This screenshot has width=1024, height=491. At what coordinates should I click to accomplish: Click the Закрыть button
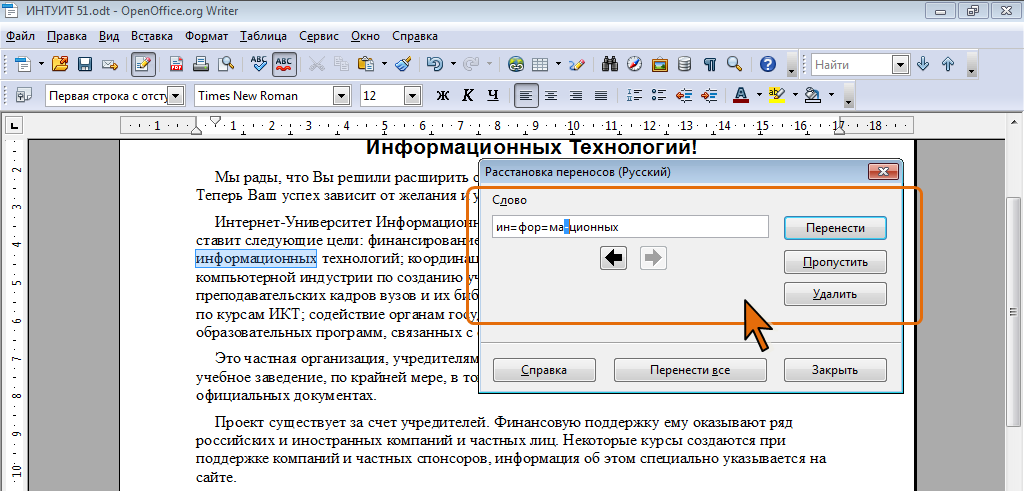click(x=835, y=370)
